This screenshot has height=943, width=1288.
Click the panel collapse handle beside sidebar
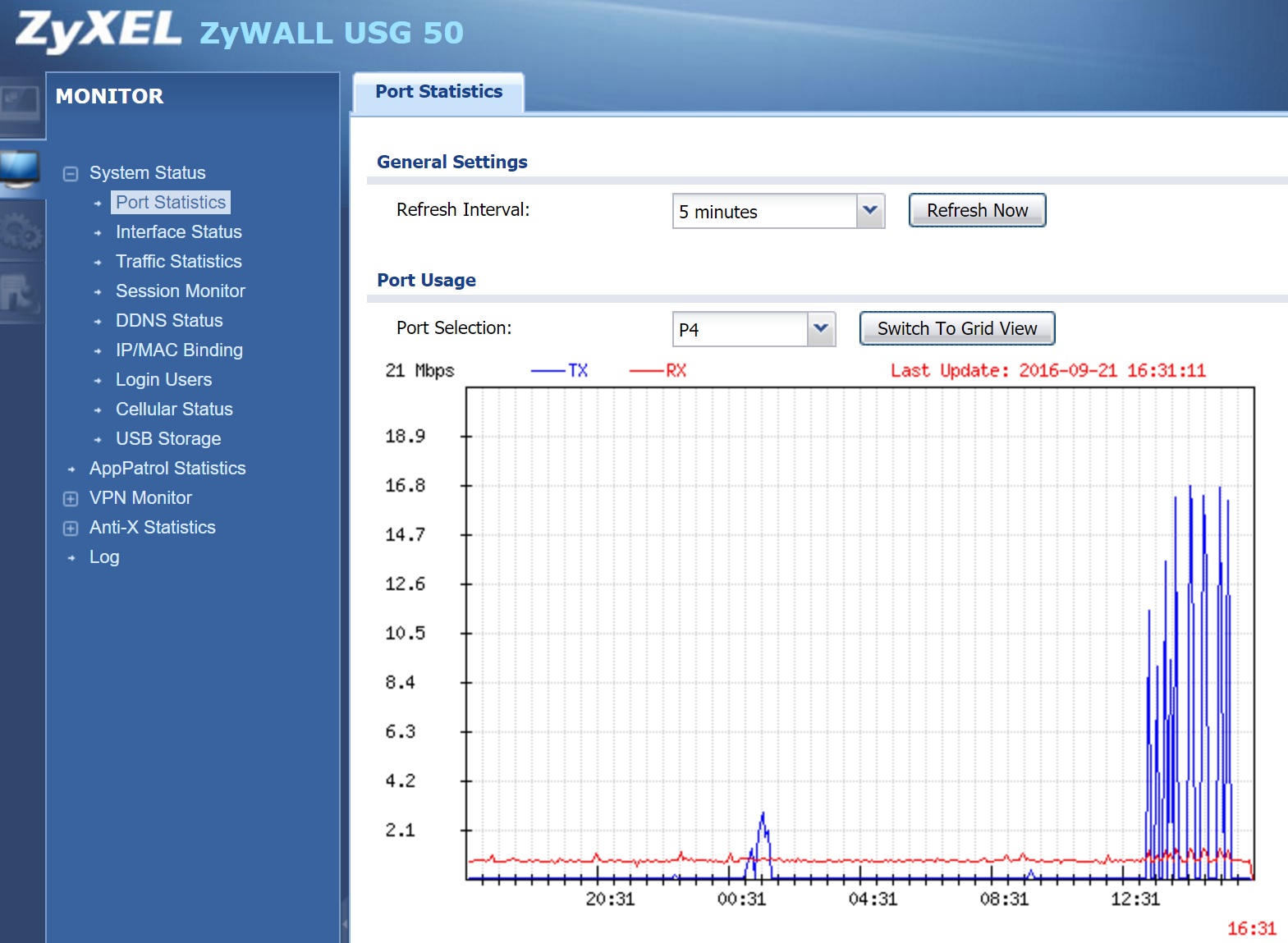pyautogui.click(x=345, y=923)
